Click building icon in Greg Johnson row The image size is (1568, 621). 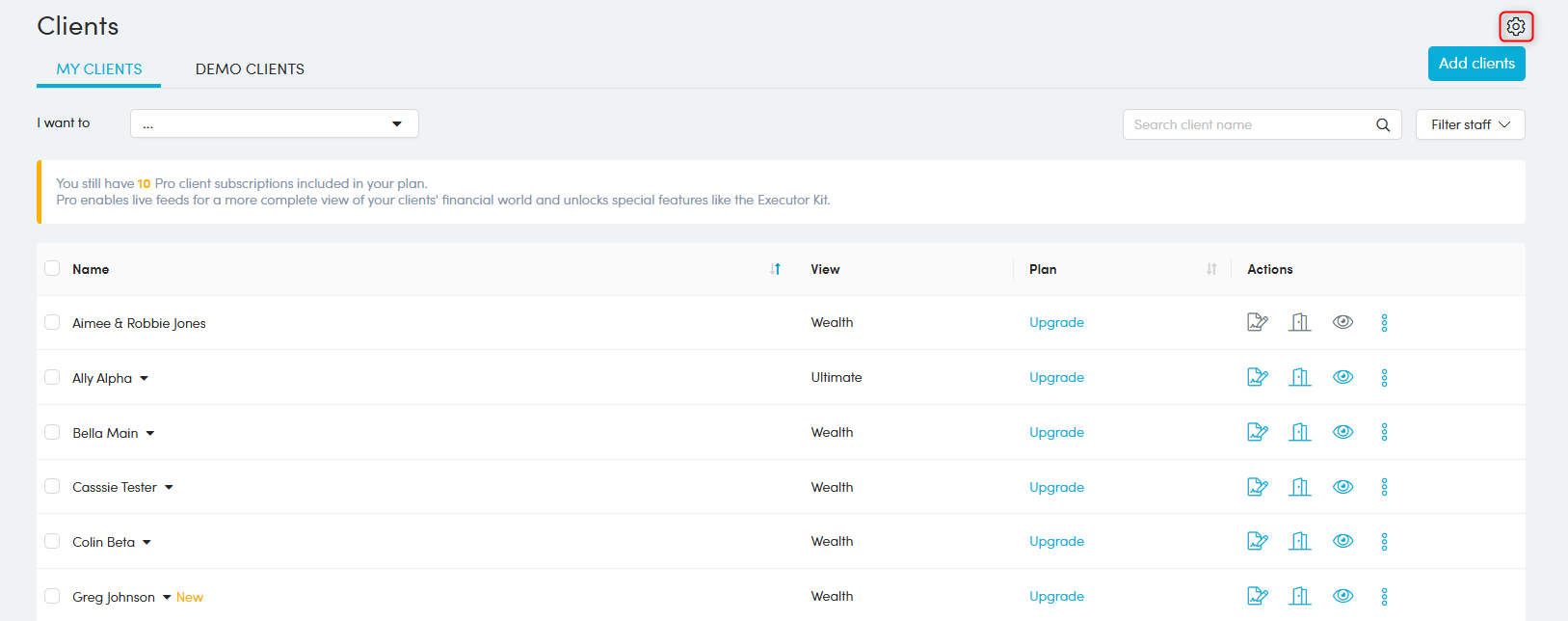[1300, 596]
